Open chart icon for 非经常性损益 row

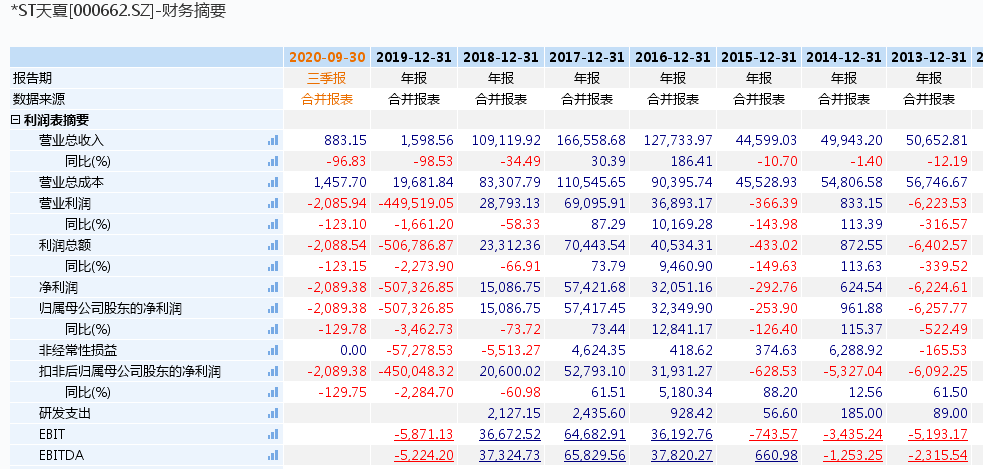pos(273,350)
